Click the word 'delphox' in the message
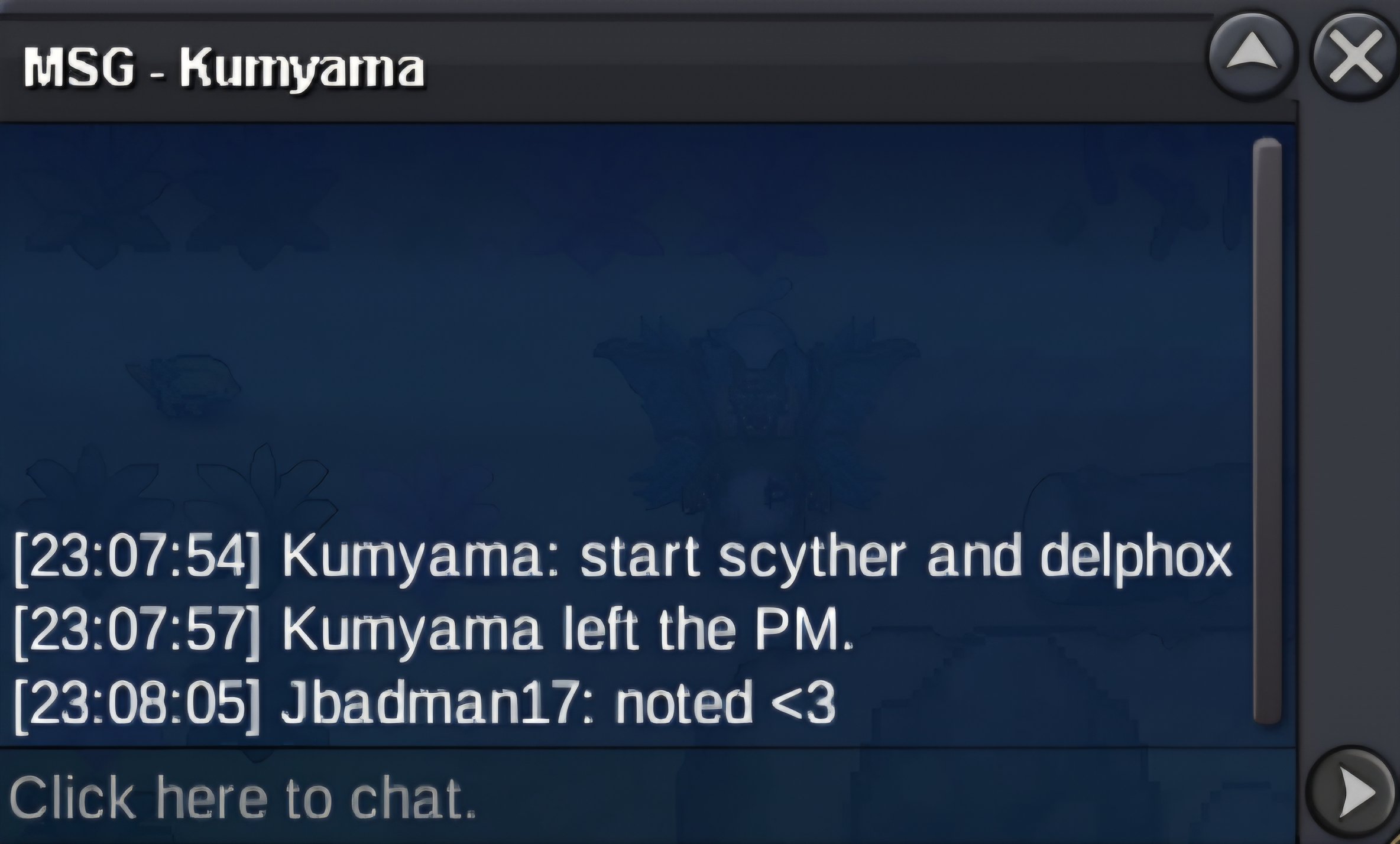Image resolution: width=1400 pixels, height=844 pixels. tap(1136, 557)
